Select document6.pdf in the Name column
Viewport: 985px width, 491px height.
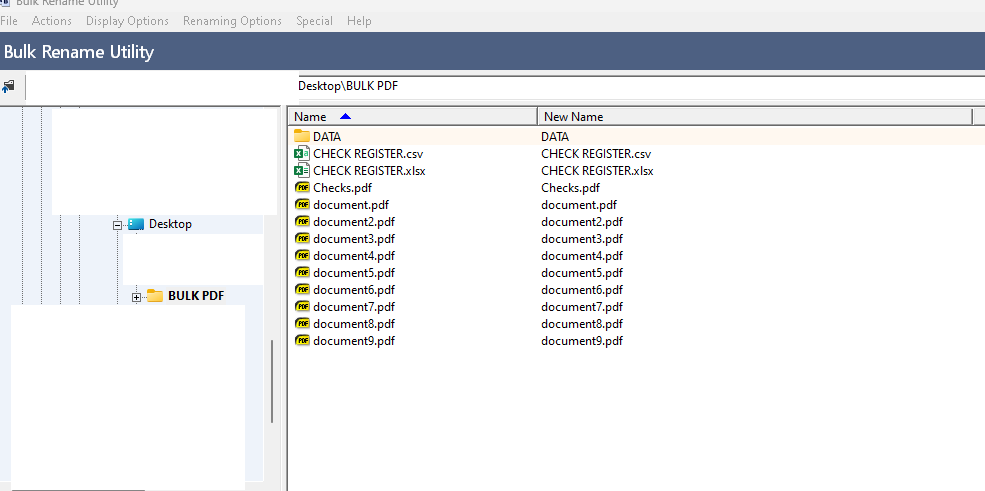[x=354, y=289]
